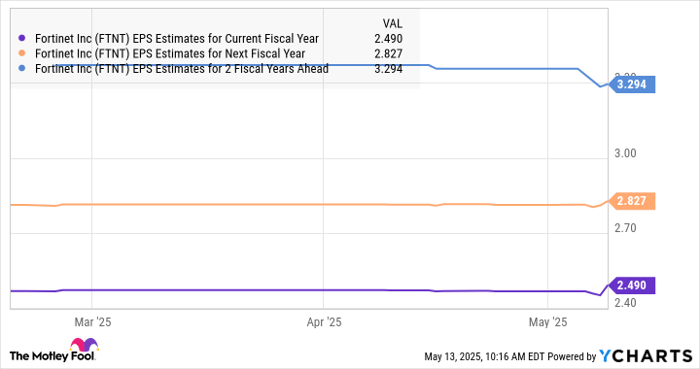Click the purple legend dot for Current Fiscal Year
This screenshot has width=700, height=369.
(21, 38)
